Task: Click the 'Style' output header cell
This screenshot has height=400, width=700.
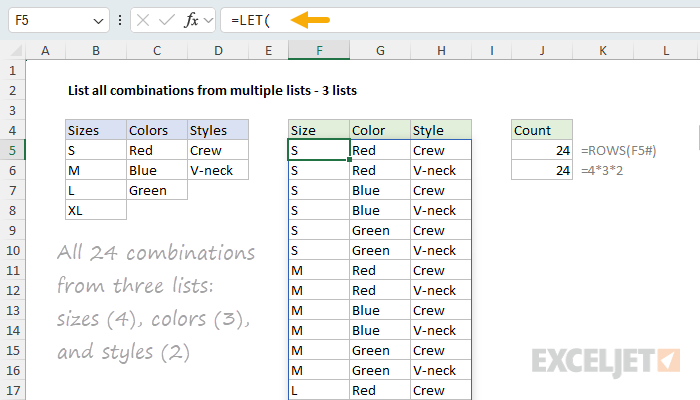Action: [441, 130]
